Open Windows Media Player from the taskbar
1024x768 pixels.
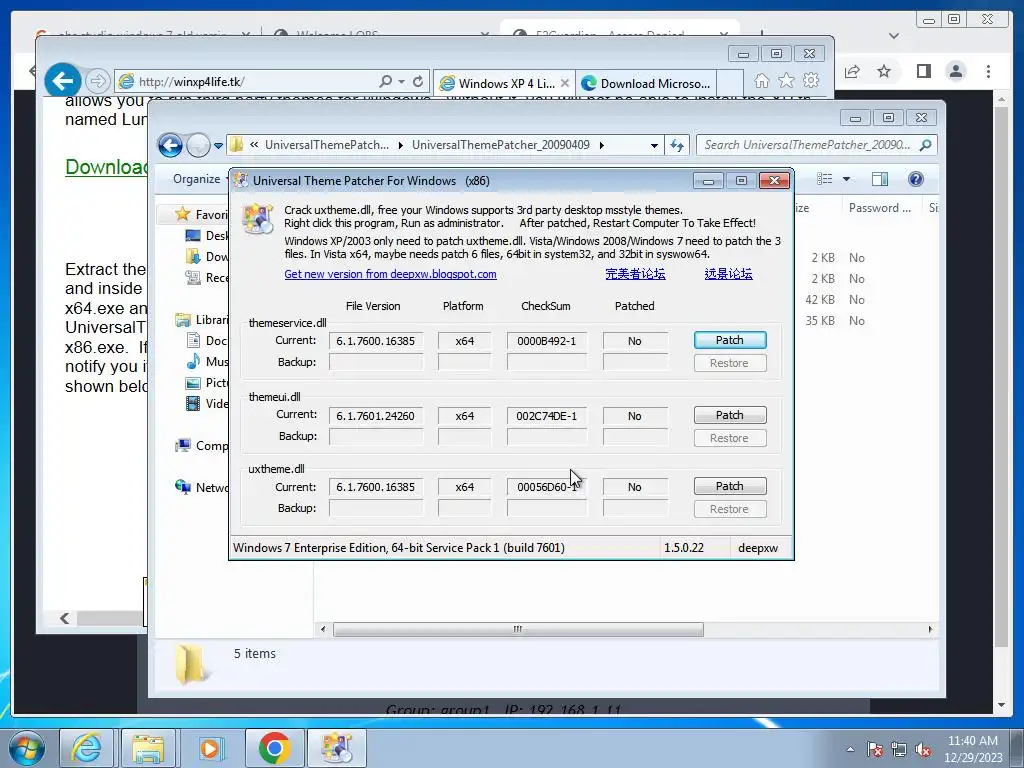pyautogui.click(x=209, y=748)
